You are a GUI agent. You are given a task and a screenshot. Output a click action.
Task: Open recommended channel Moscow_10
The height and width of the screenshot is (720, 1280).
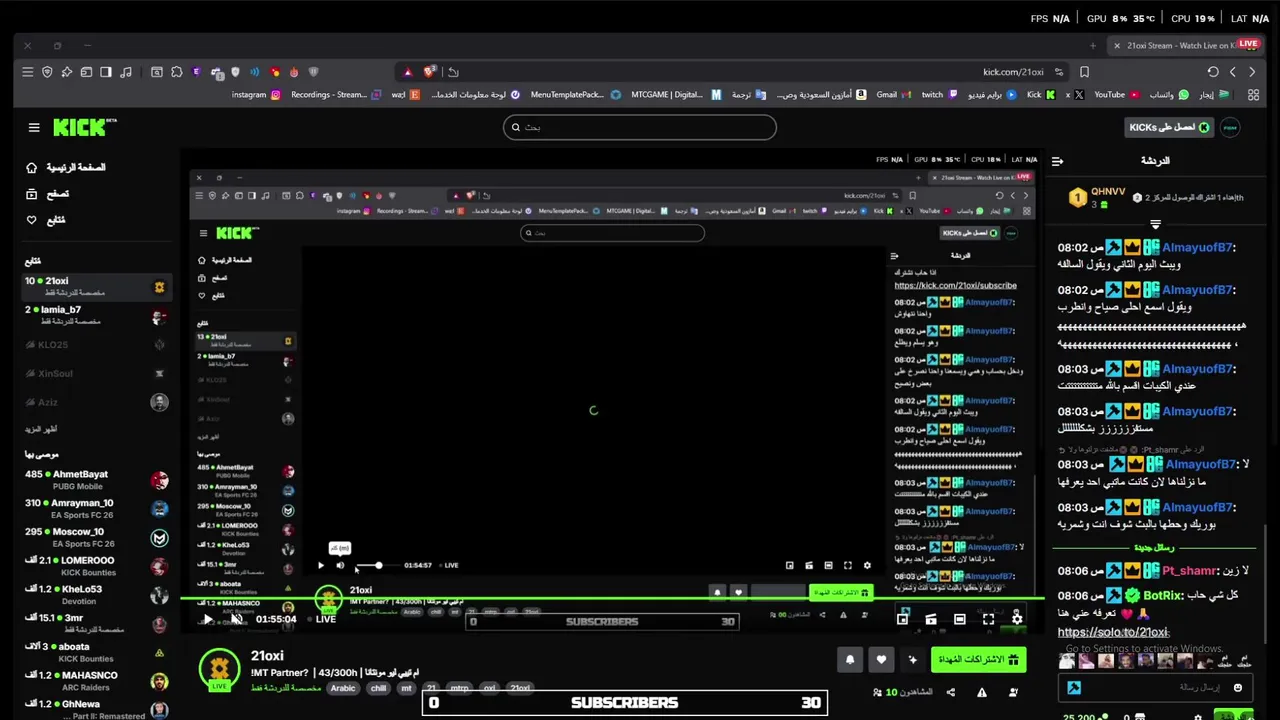(x=95, y=537)
